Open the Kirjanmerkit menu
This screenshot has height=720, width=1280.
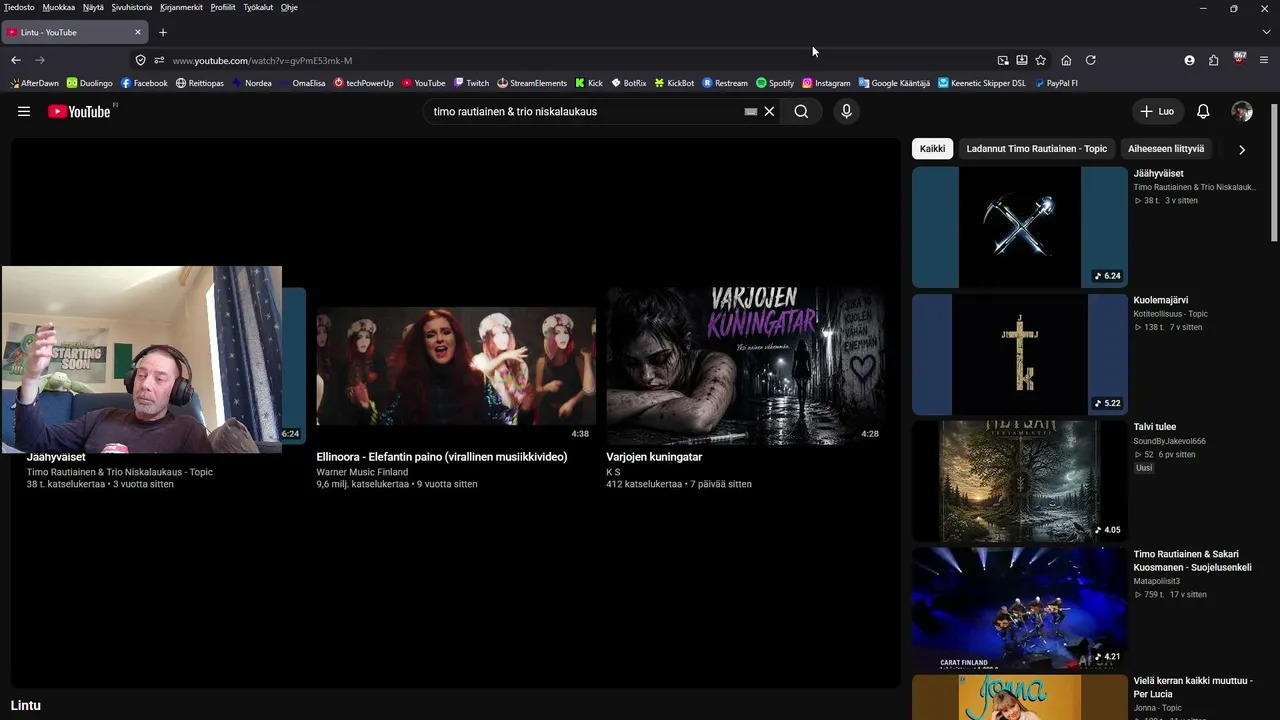(x=181, y=7)
